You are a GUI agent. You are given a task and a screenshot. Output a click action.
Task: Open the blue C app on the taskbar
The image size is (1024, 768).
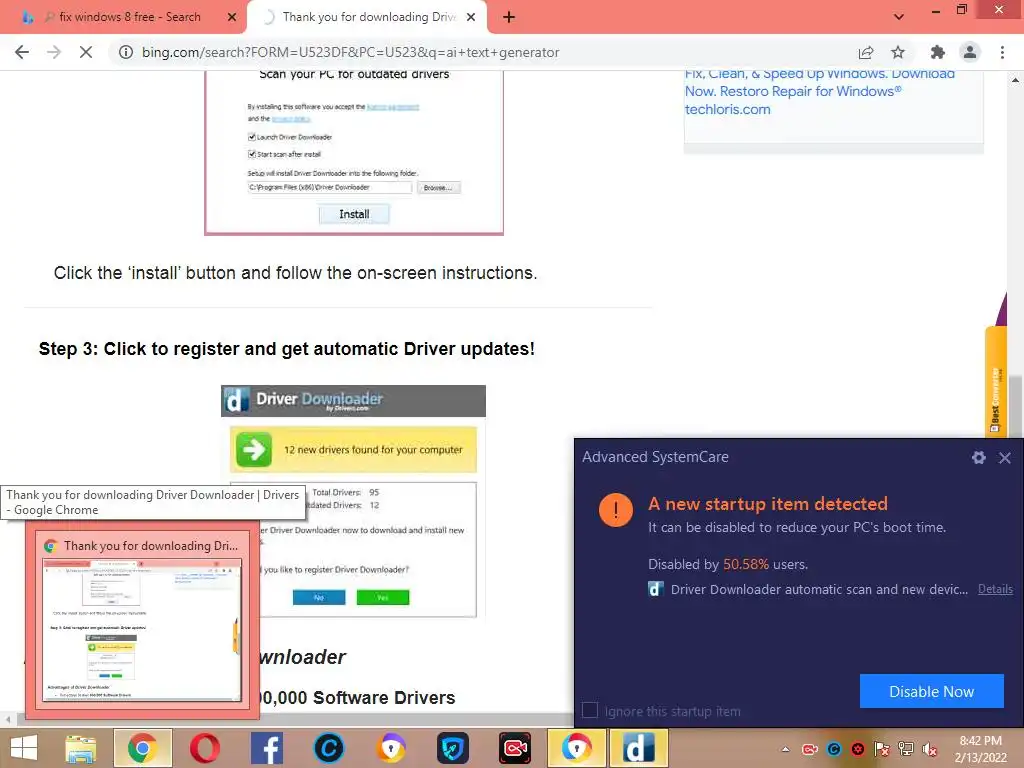coord(328,748)
